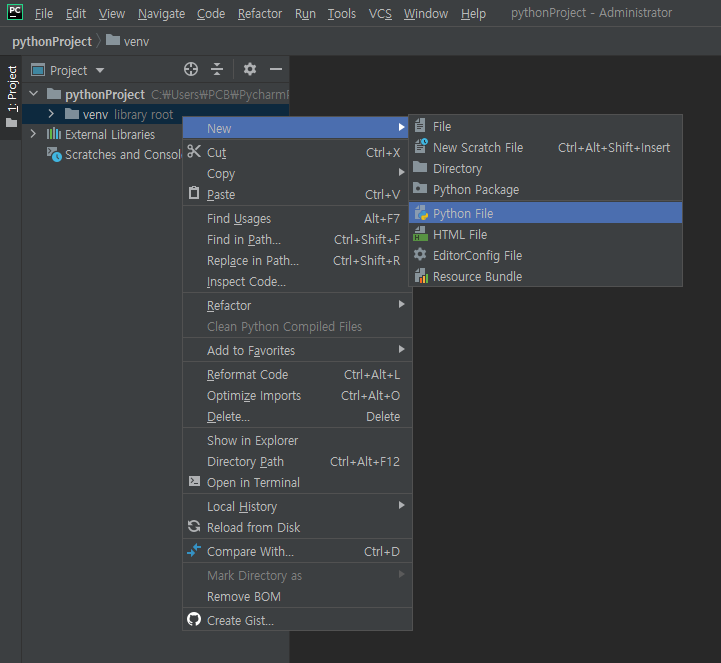Click the Paste clipboard icon

pos(194,193)
